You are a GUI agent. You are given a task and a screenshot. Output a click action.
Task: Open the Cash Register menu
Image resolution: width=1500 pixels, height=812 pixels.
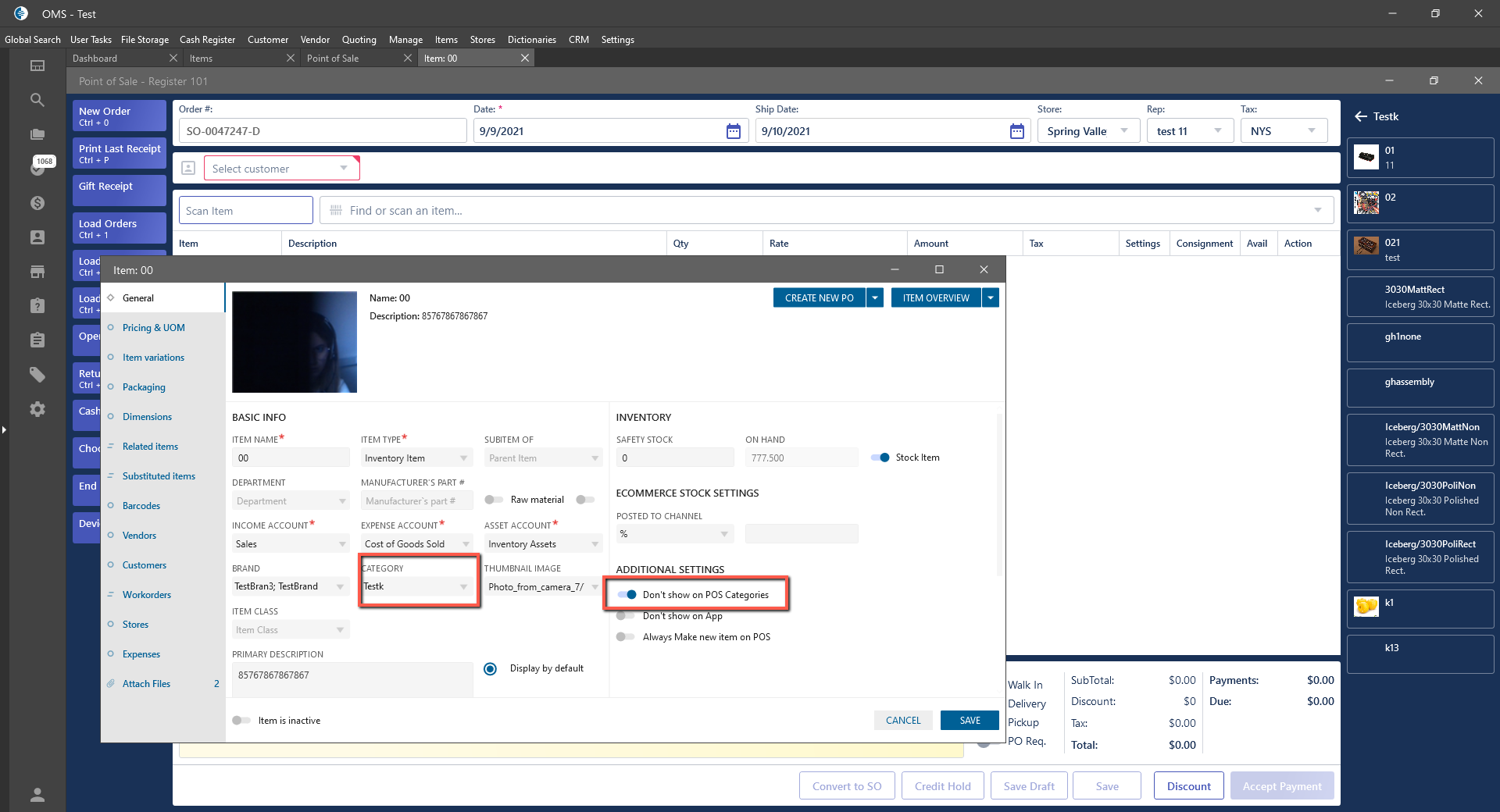pyautogui.click(x=207, y=40)
